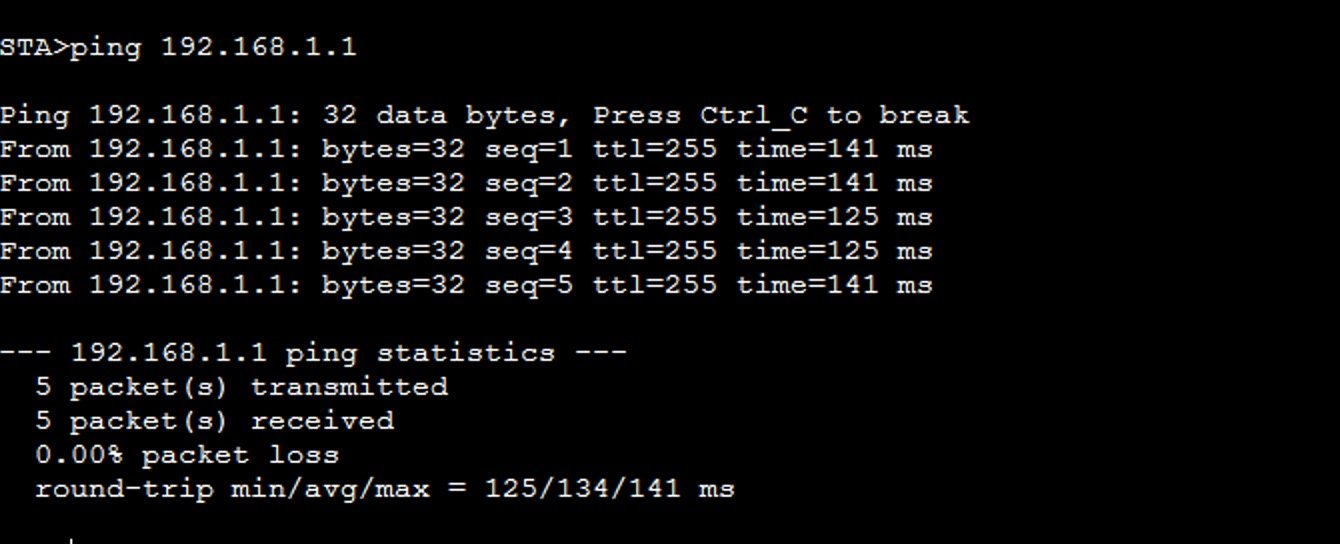Click the '5 packet(s) transmitted' line
The image size is (1340, 544).
pyautogui.click(x=241, y=387)
